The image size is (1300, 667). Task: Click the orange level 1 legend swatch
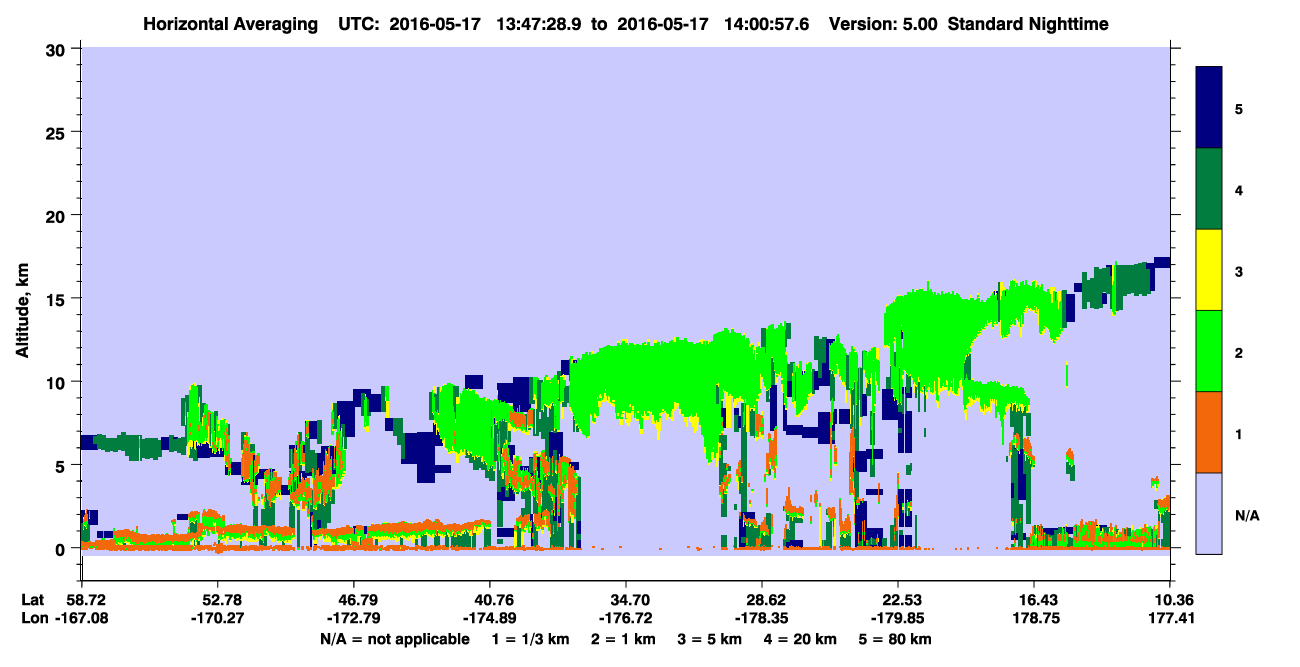pyautogui.click(x=1209, y=432)
